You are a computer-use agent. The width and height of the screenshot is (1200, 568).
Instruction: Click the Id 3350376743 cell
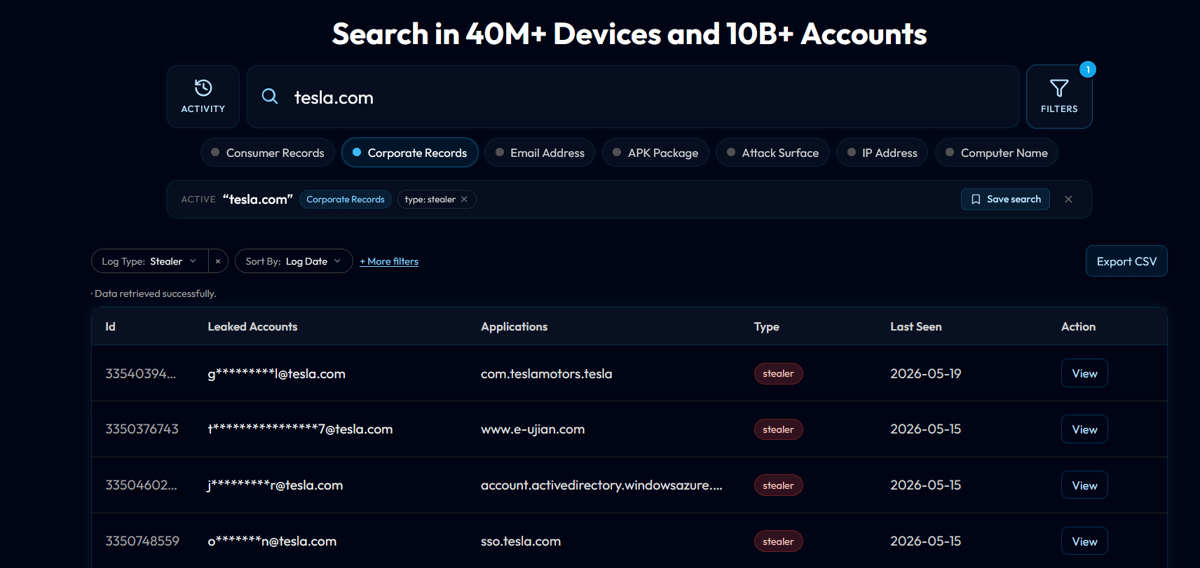pyautogui.click(x=142, y=429)
